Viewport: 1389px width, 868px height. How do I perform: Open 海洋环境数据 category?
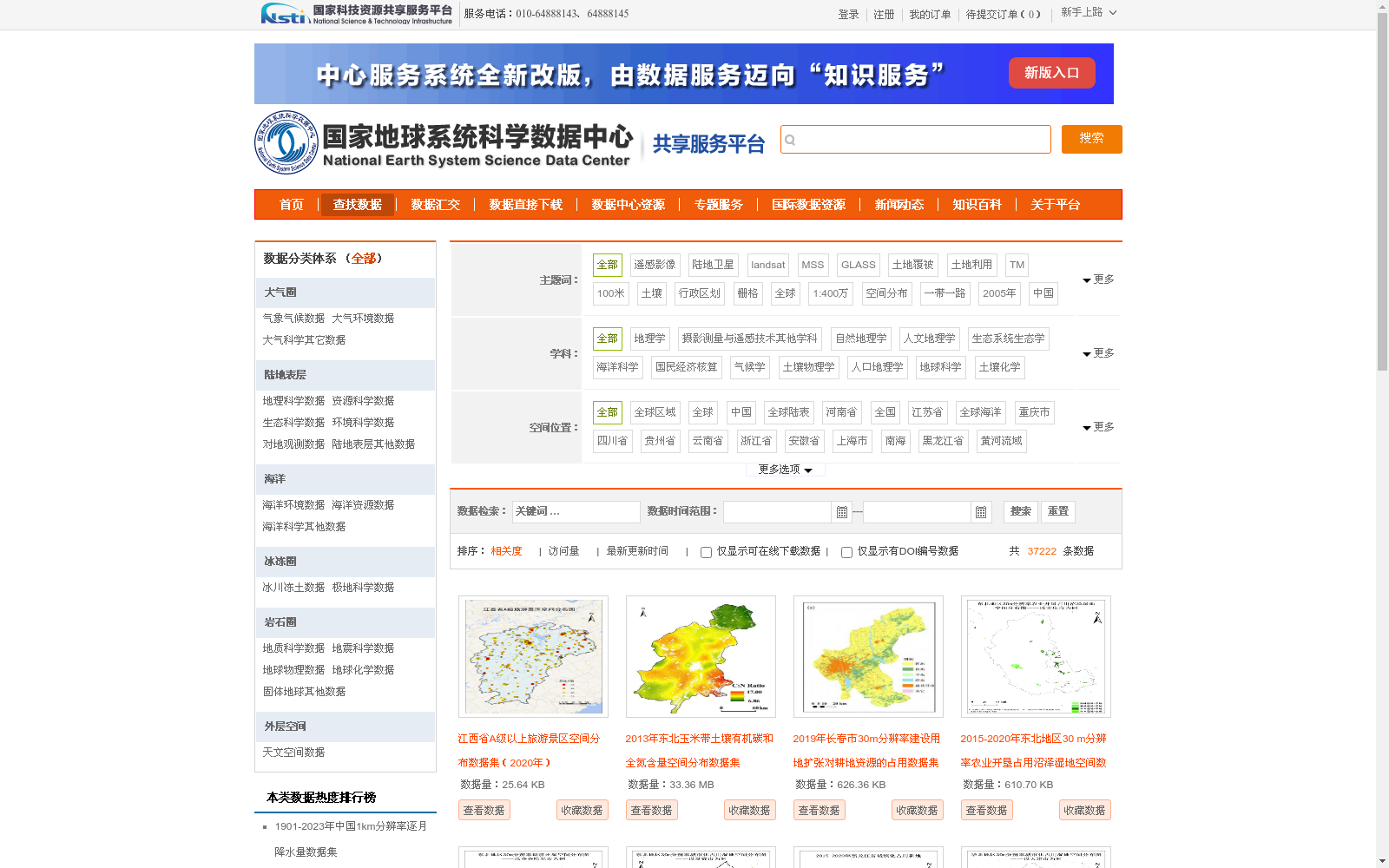(293, 505)
